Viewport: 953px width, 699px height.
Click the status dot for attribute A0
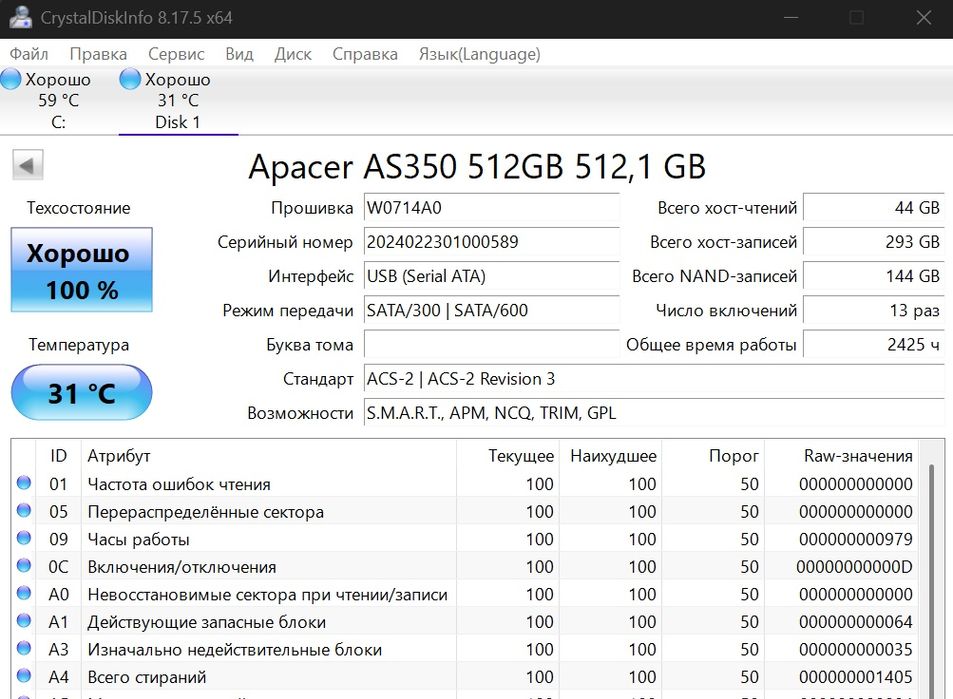coord(24,593)
